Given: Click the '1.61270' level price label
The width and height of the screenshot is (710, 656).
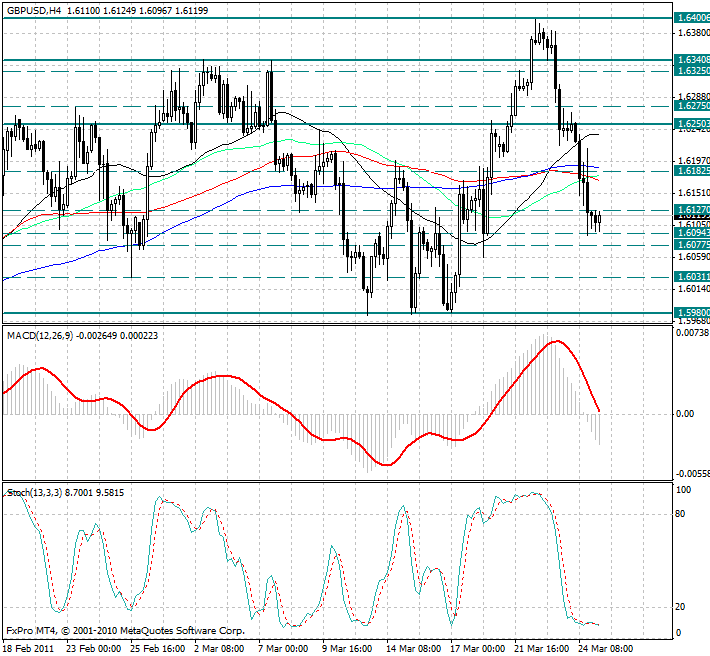Looking at the screenshot, I should coord(692,210).
